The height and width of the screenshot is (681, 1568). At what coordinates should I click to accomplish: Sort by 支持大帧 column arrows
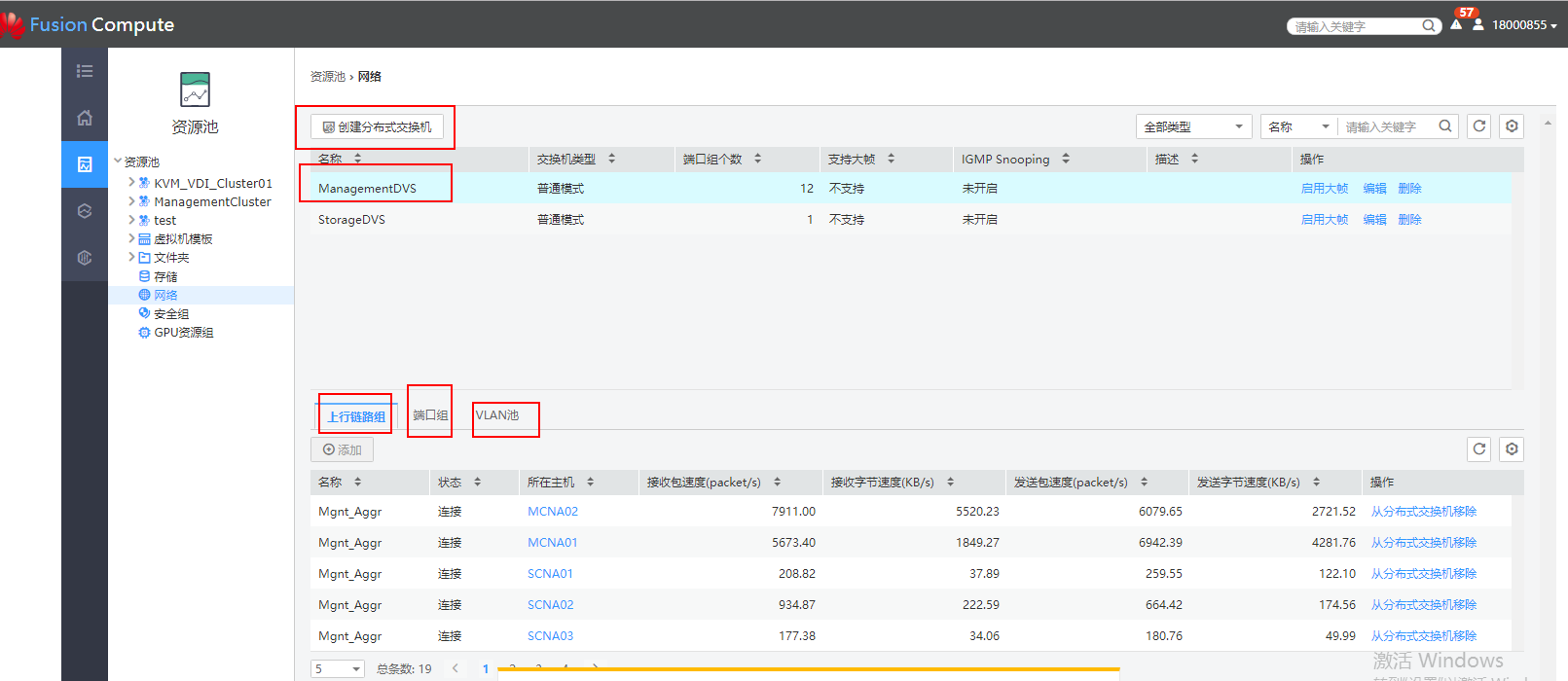(x=891, y=159)
